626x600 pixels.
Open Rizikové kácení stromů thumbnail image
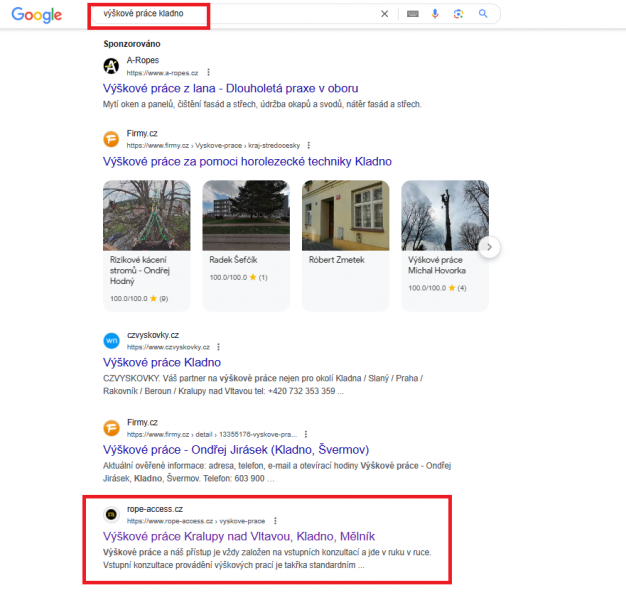[147, 215]
